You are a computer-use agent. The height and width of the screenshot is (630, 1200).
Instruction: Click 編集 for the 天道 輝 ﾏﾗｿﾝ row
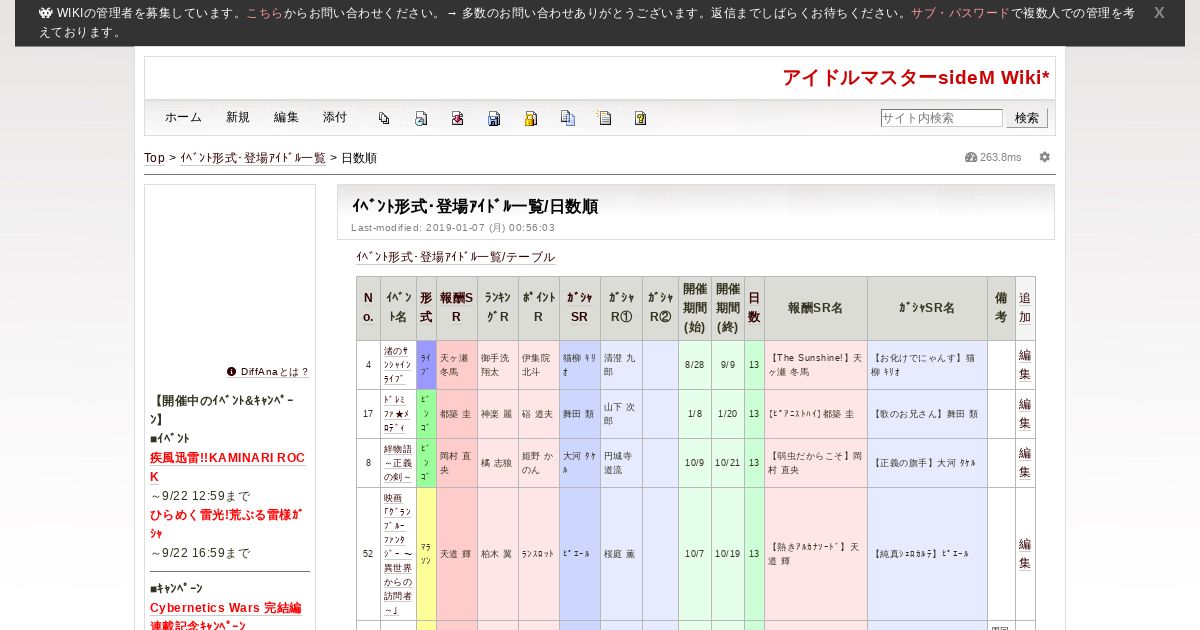(1025, 554)
